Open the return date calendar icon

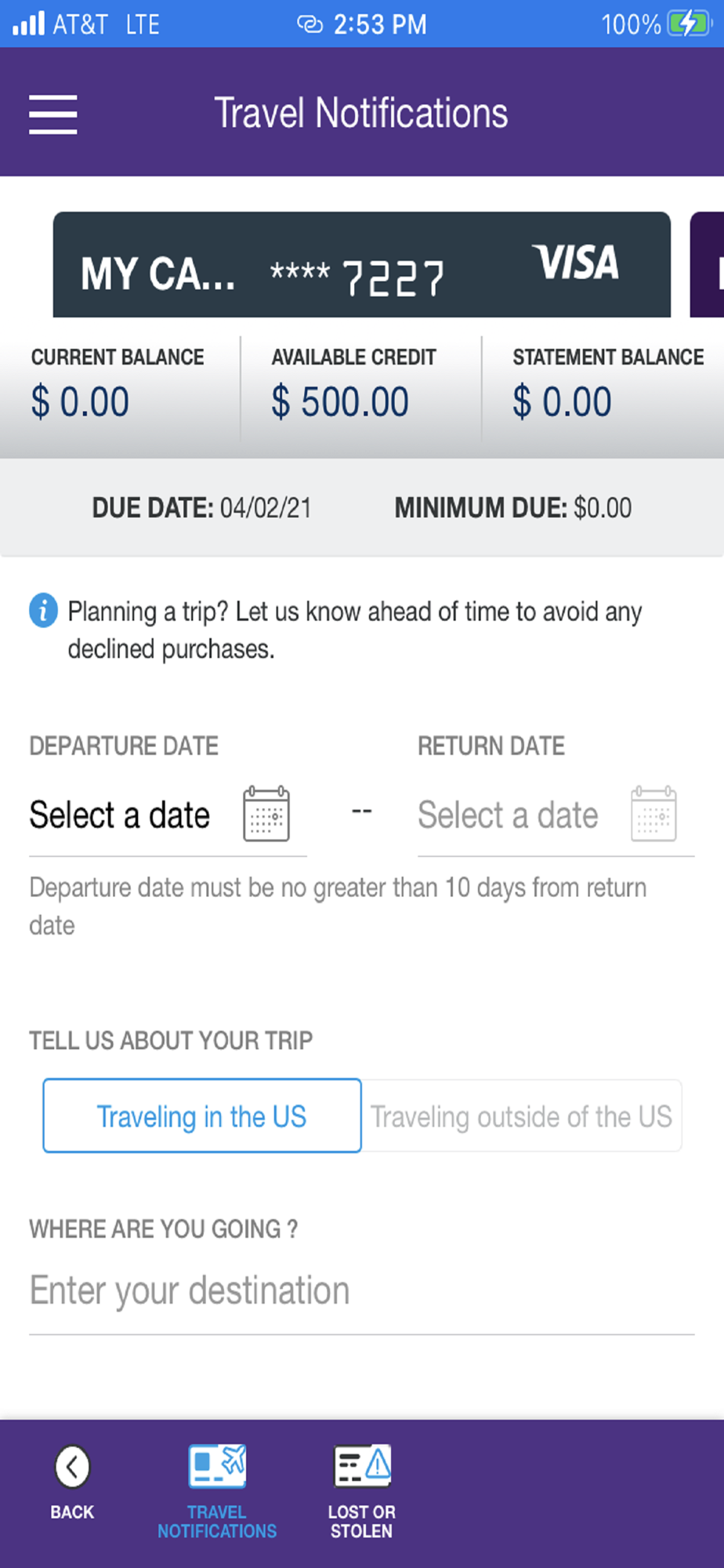tap(654, 814)
